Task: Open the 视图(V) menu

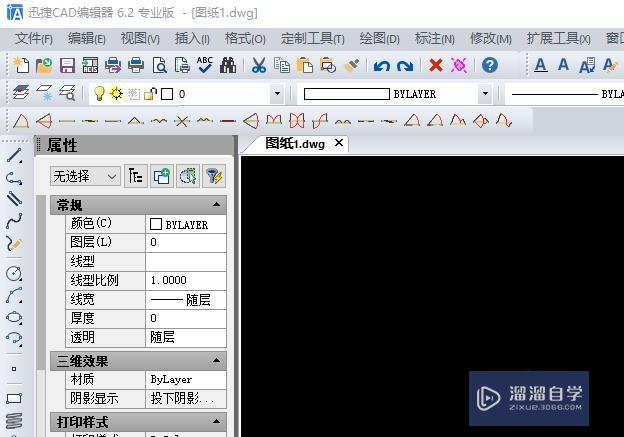Action: pos(140,39)
